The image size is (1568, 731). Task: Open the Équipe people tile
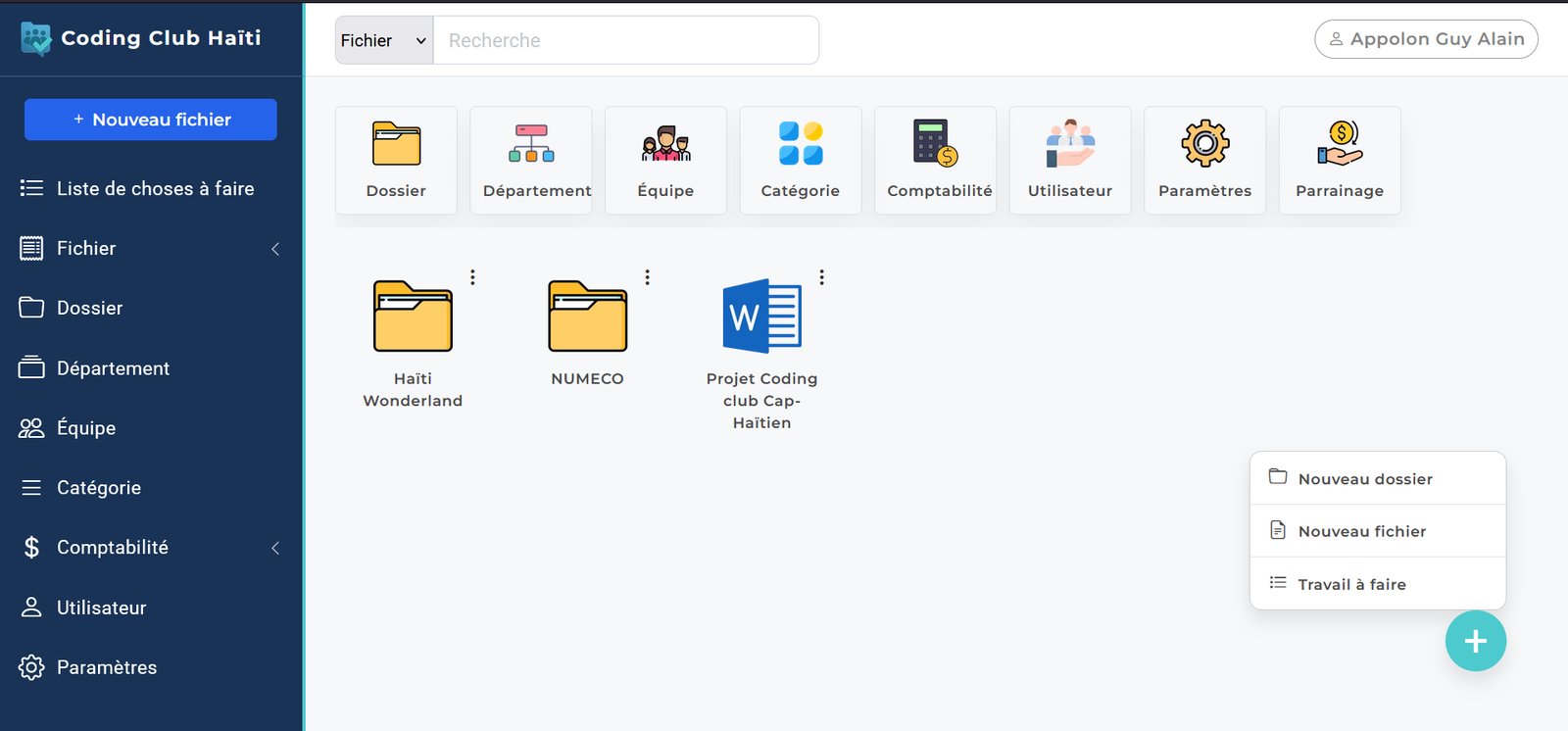tap(665, 159)
